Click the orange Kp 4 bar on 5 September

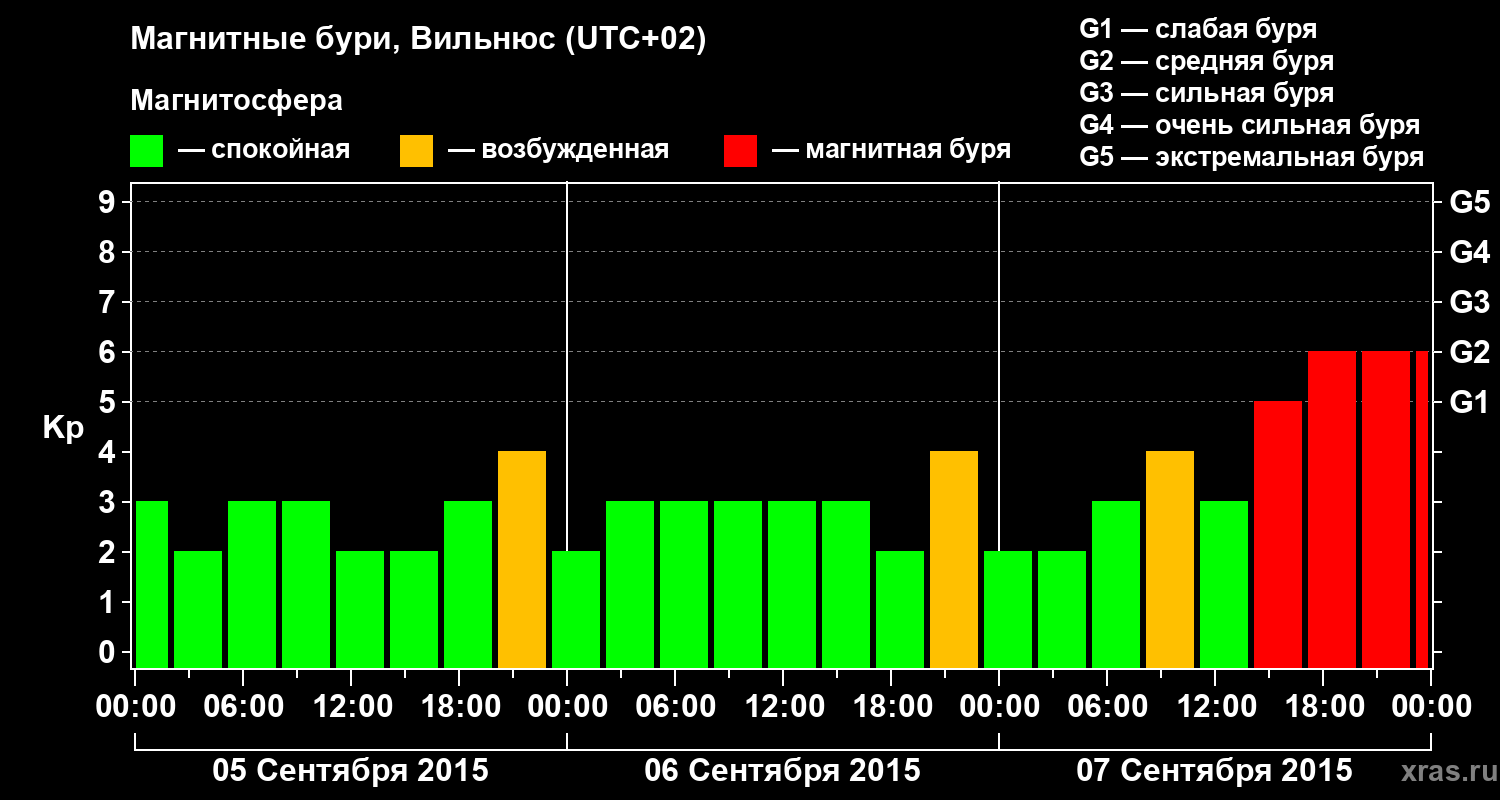(x=522, y=560)
